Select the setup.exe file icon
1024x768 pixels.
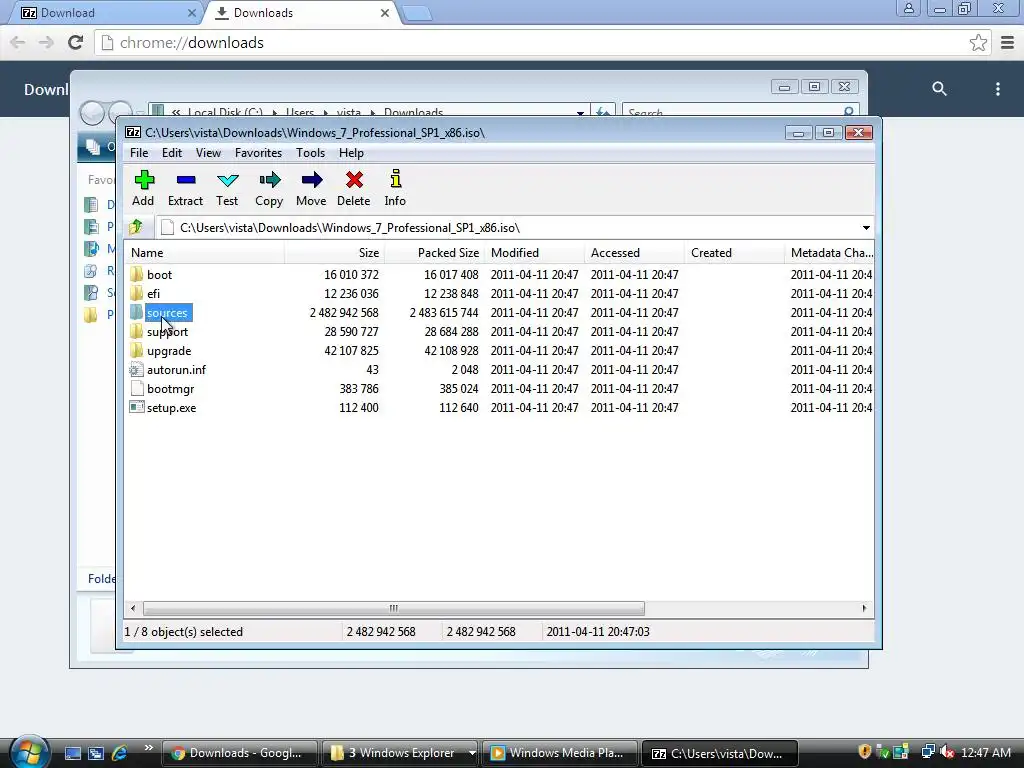(136, 407)
